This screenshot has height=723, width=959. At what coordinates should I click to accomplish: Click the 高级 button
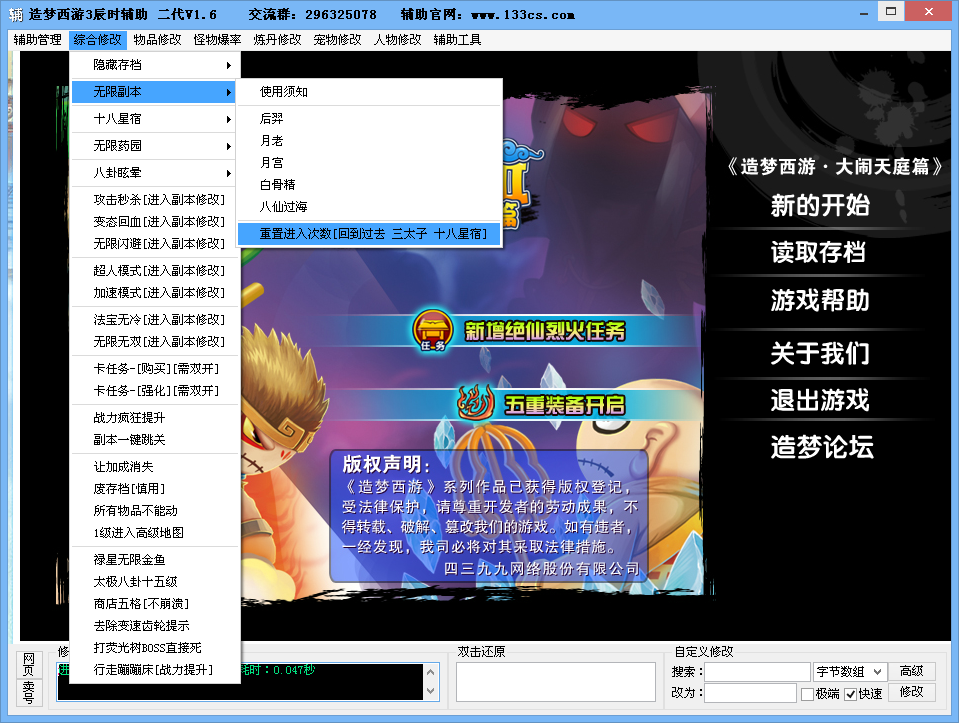coord(912,671)
